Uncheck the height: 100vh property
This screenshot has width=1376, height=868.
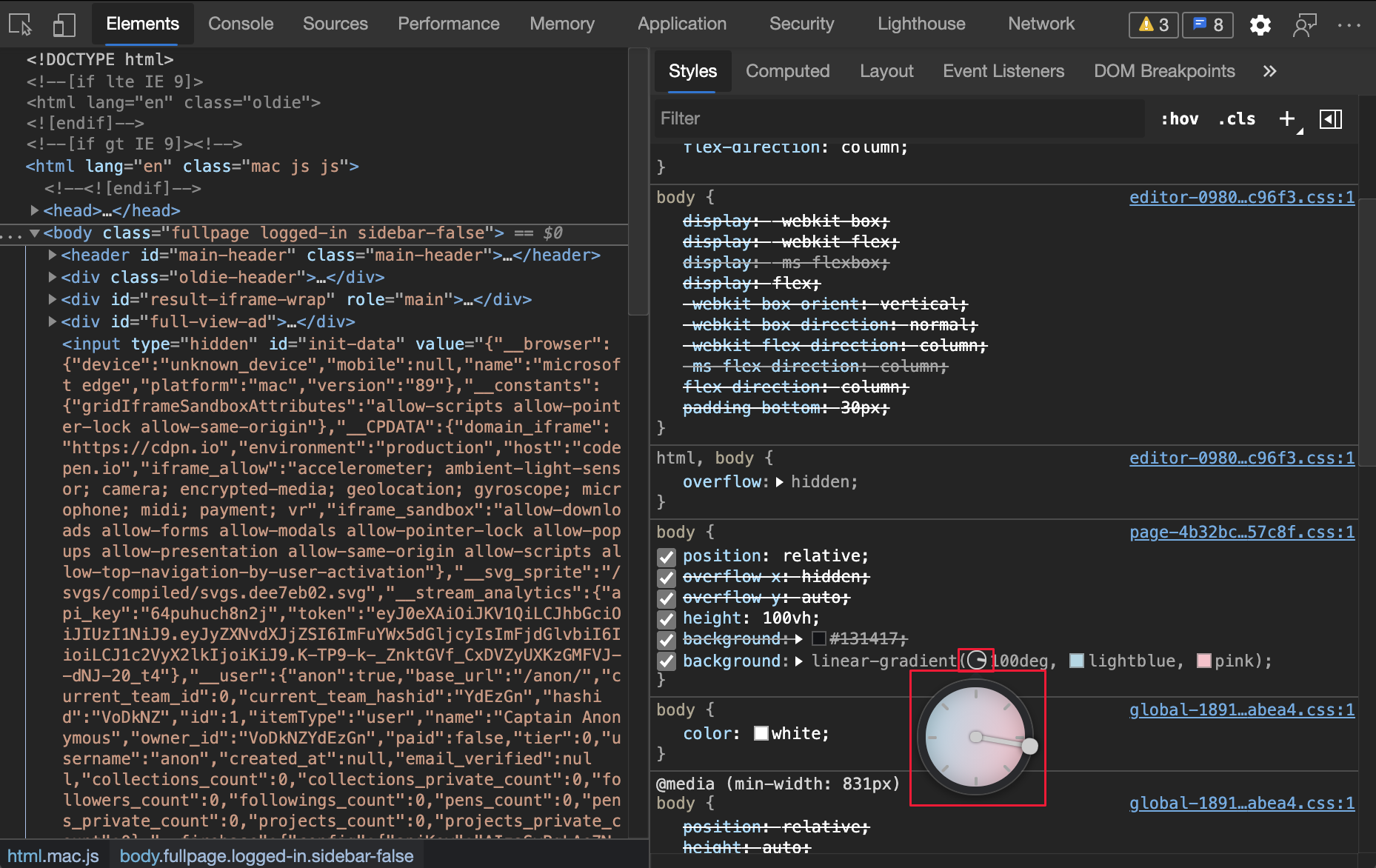click(666, 619)
